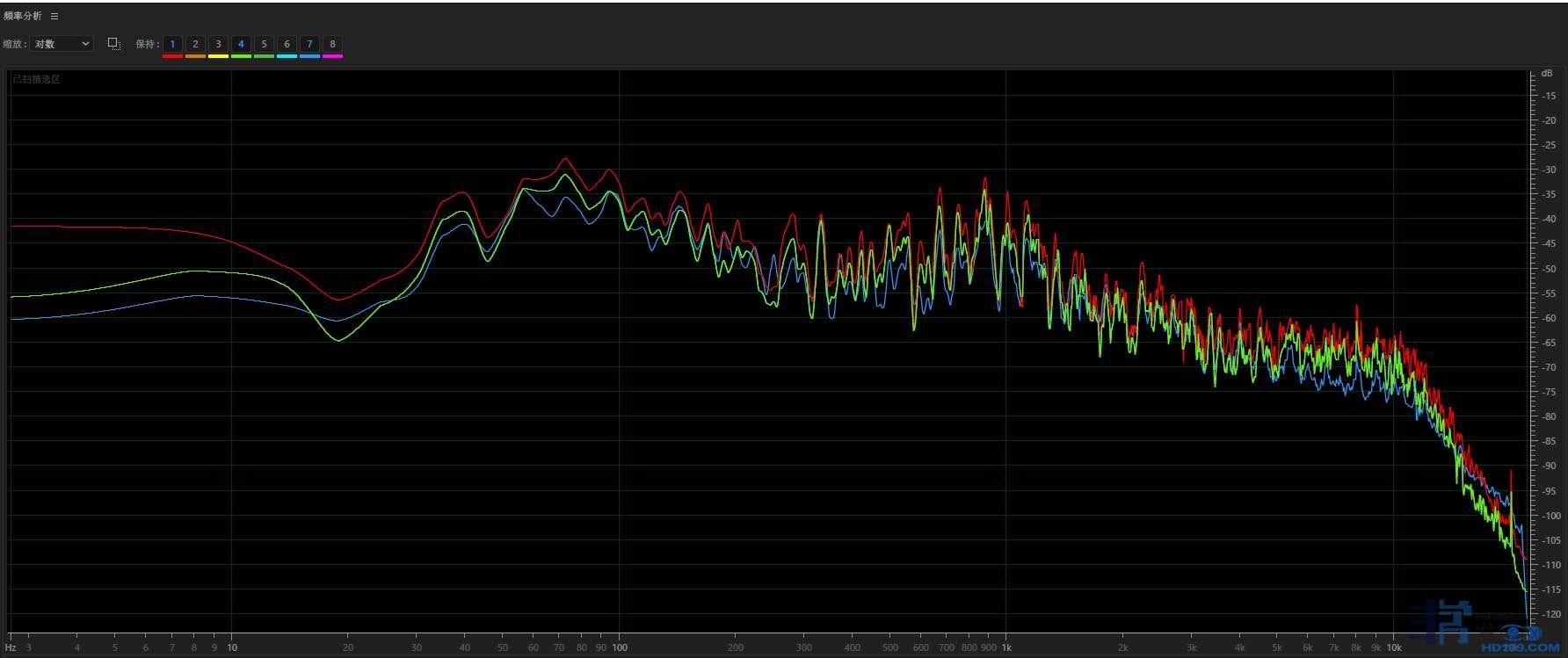Toggle hold button 4

241,44
